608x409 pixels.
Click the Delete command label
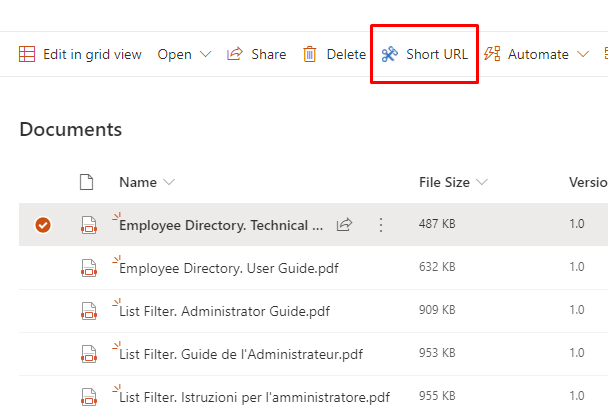coord(346,54)
